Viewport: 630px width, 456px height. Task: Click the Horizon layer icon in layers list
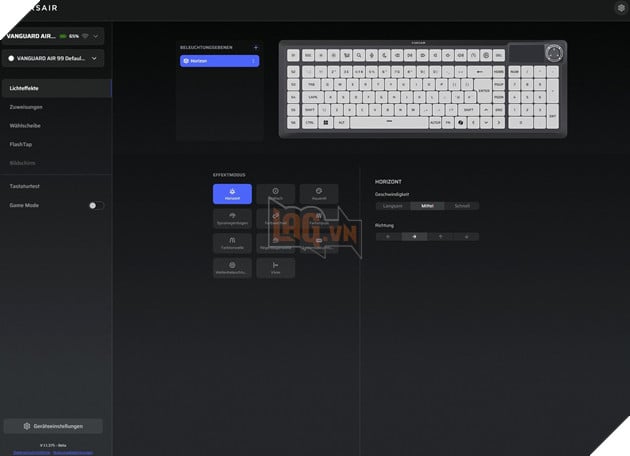(186, 61)
